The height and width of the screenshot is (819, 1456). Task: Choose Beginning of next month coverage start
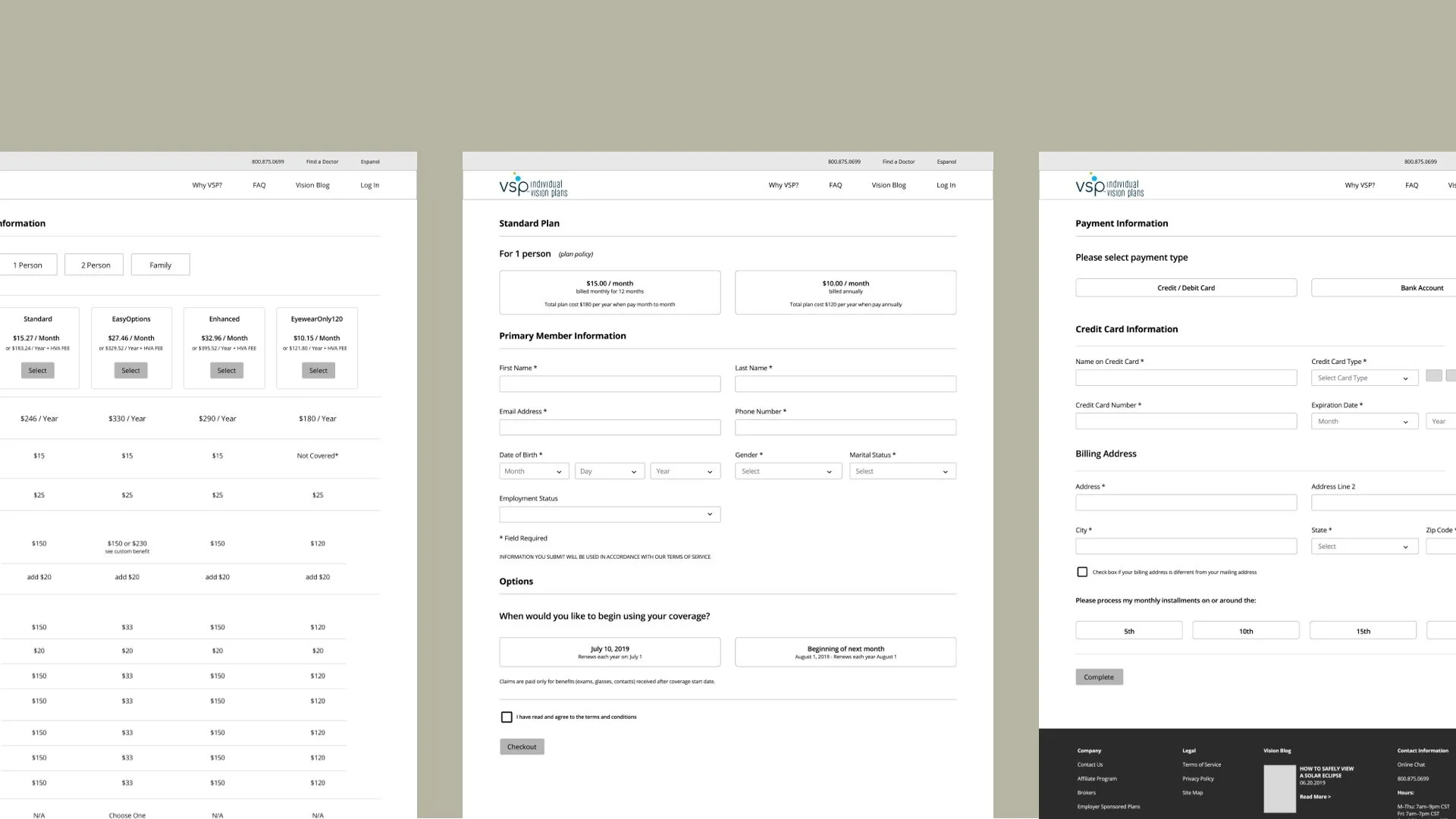pyautogui.click(x=846, y=652)
